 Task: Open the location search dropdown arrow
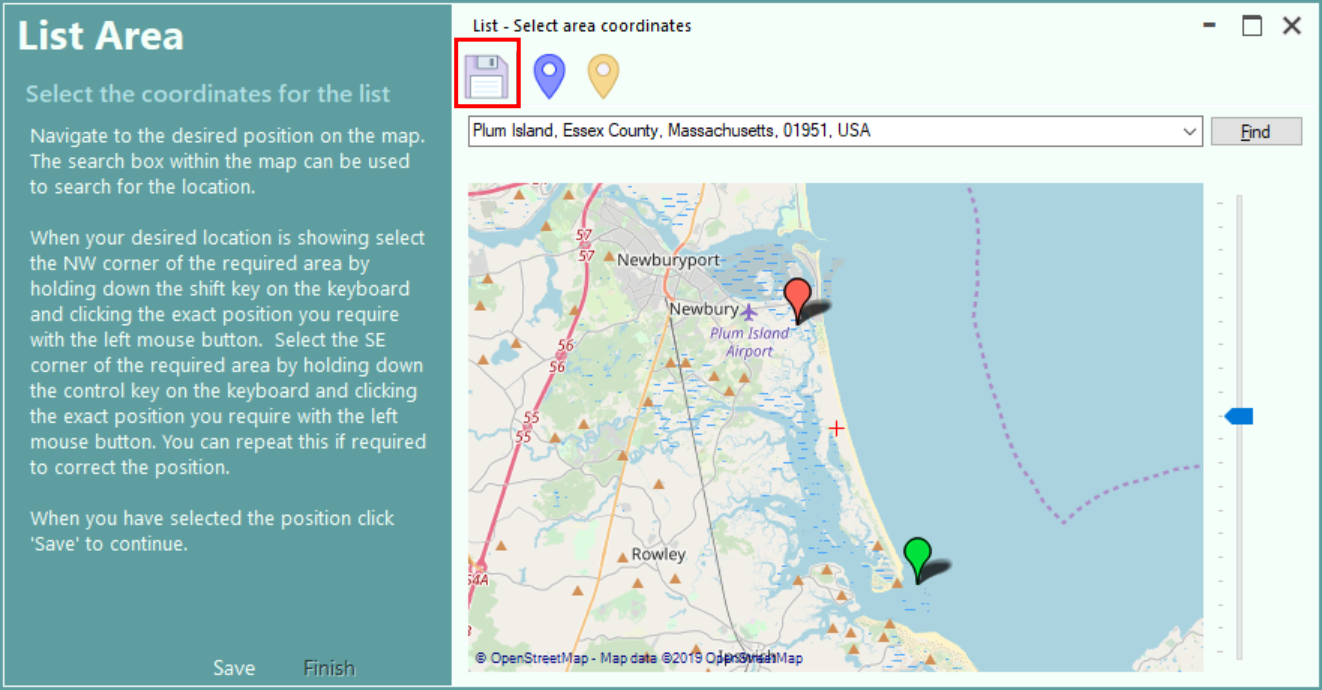(1189, 131)
